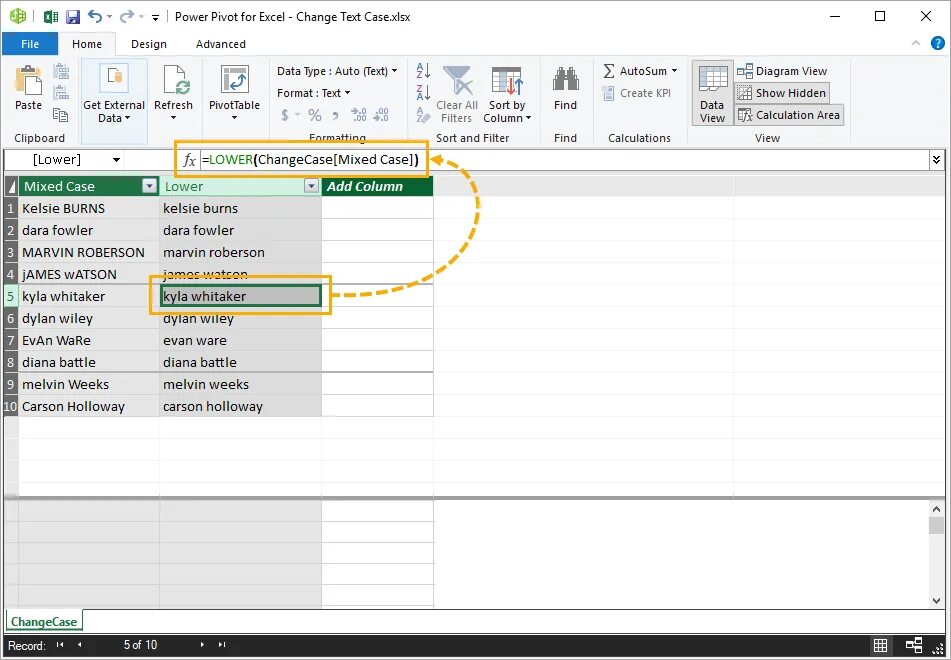Click the PivotTable icon

click(235, 80)
